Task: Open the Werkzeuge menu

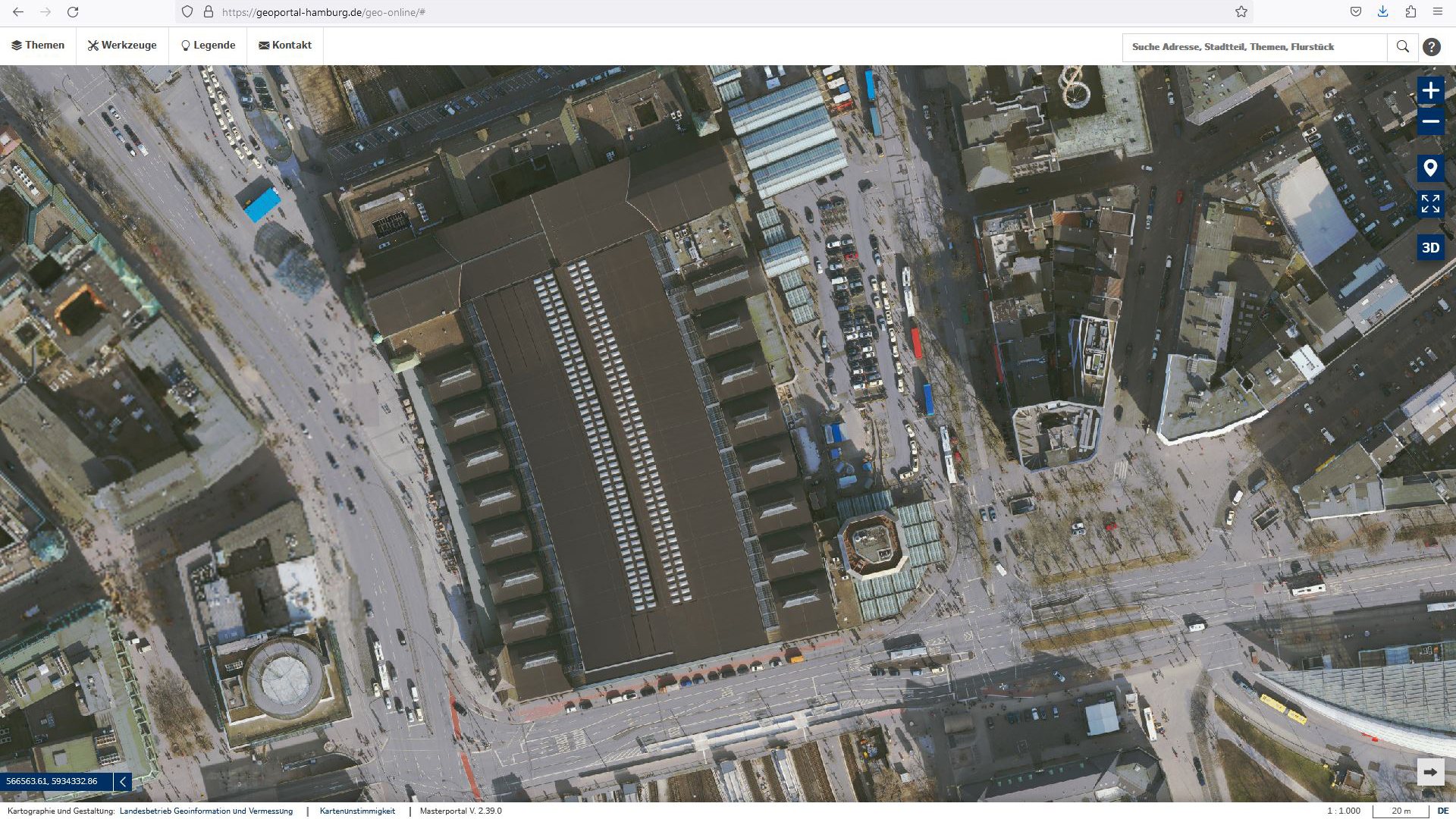Action: tap(122, 45)
